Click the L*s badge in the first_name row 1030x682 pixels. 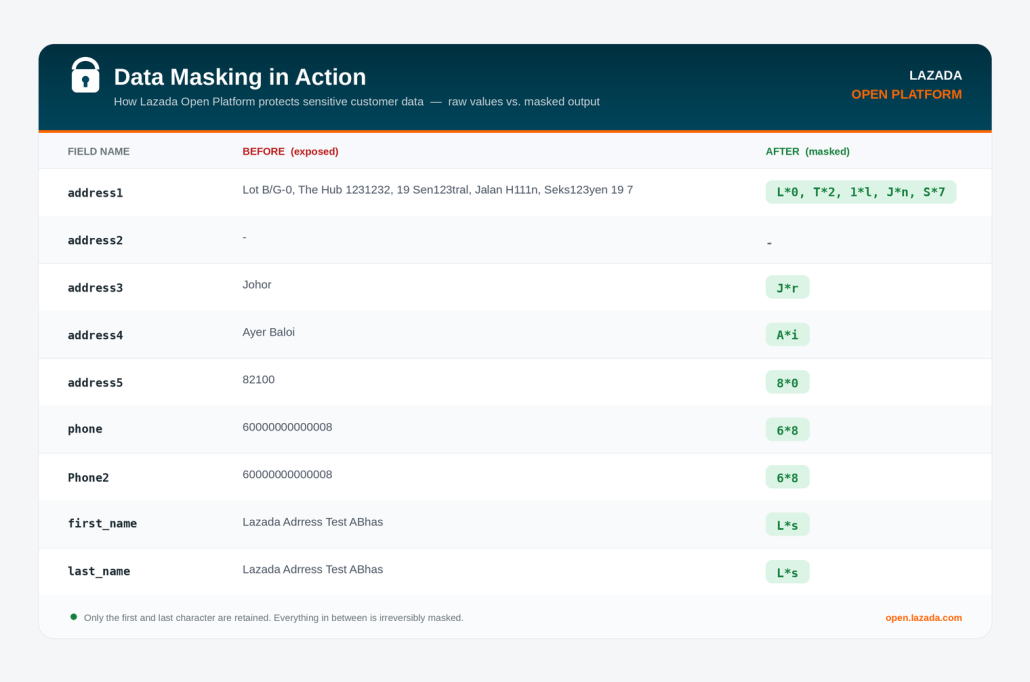coord(788,525)
